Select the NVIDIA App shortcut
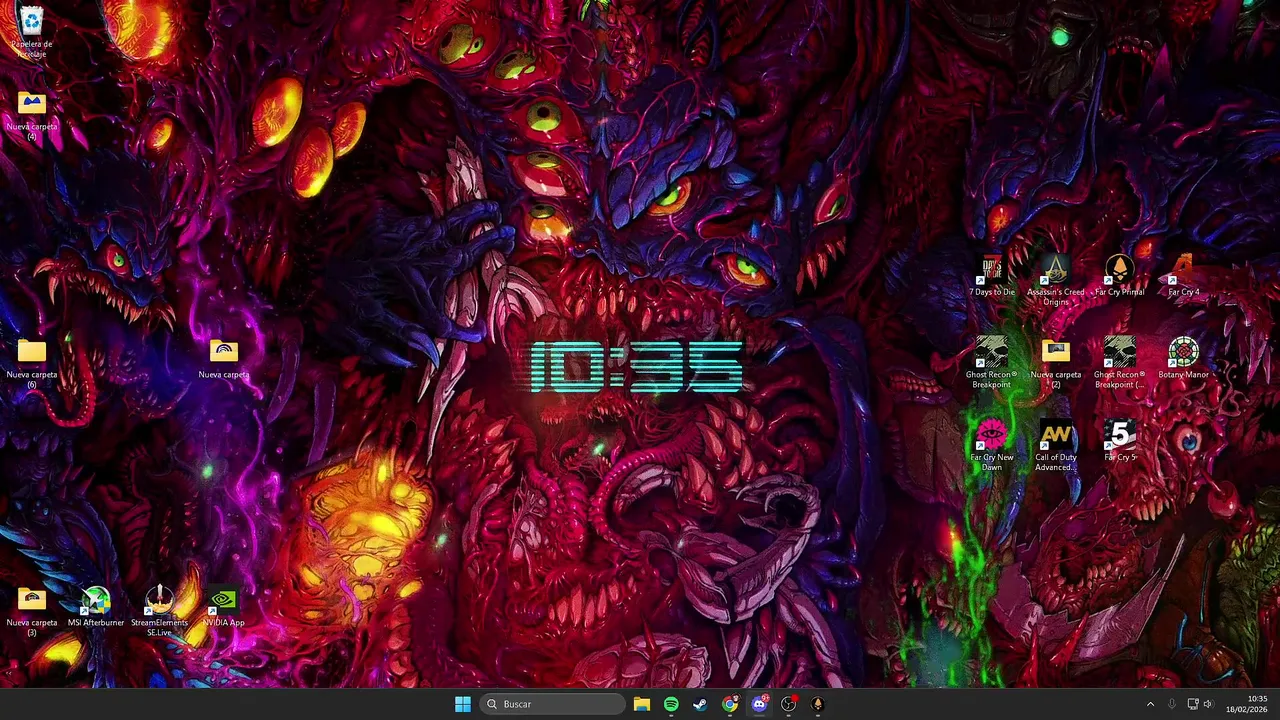Image resolution: width=1280 pixels, height=720 pixels. (x=223, y=608)
